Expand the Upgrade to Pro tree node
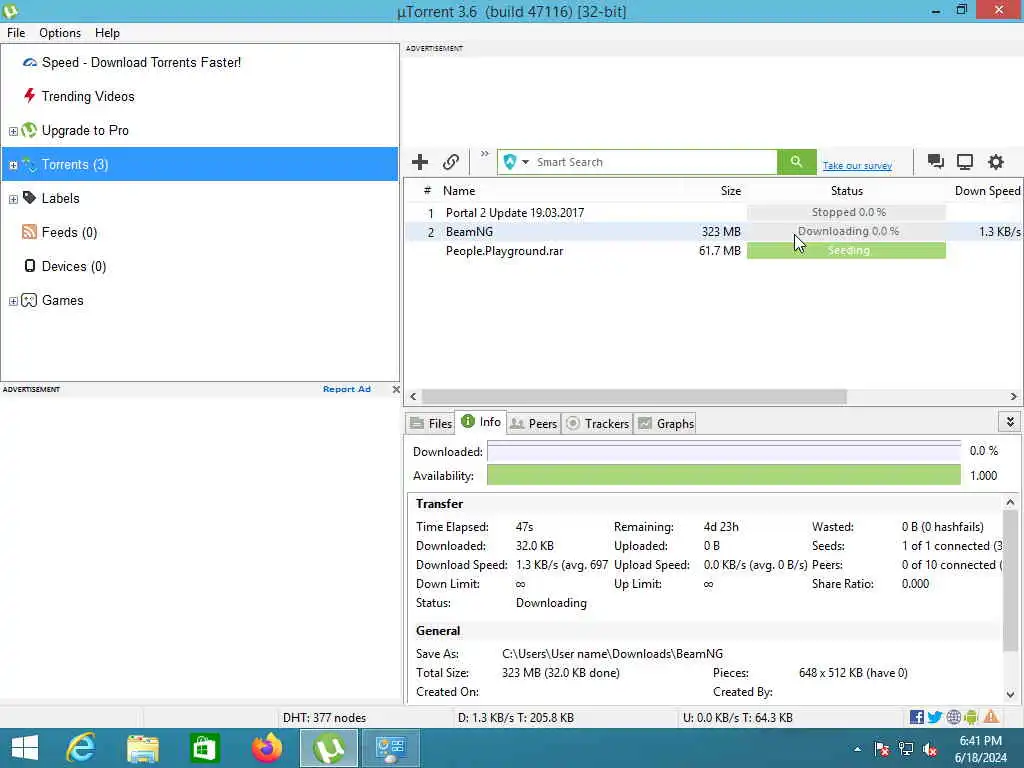 tap(13, 131)
